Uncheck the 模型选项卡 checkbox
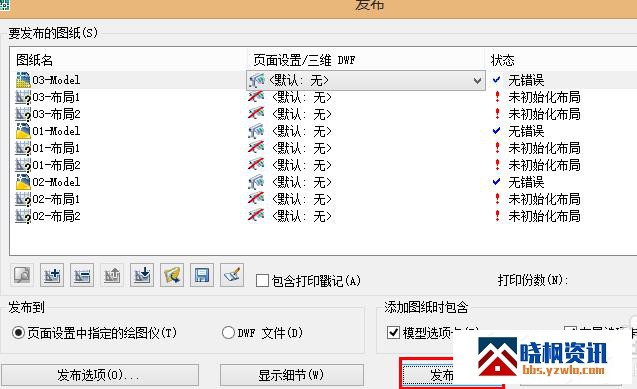 pyautogui.click(x=393, y=333)
